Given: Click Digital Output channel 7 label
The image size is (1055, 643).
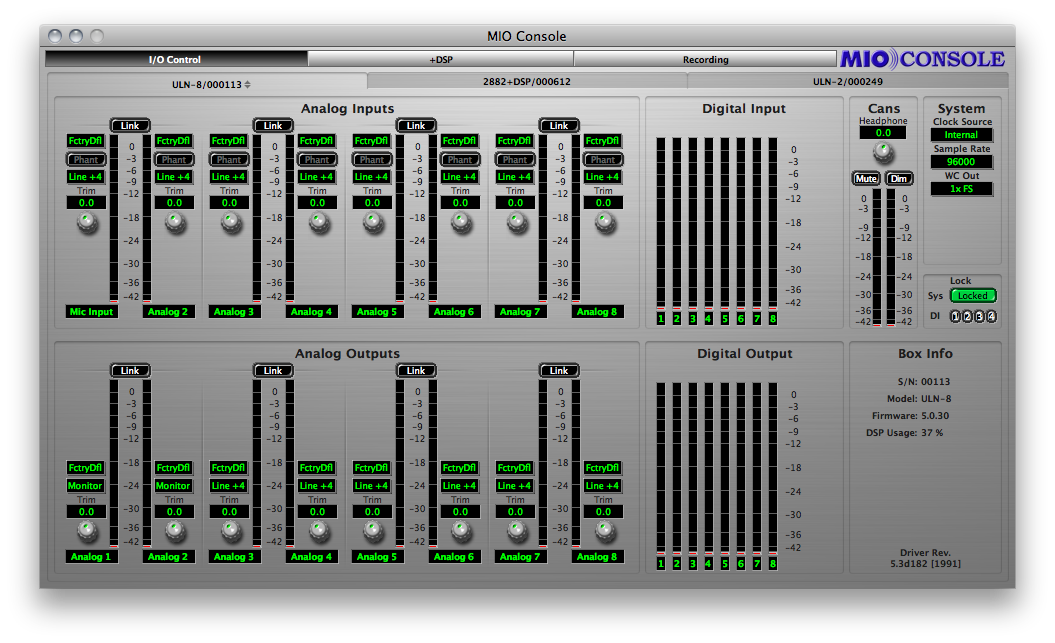Looking at the screenshot, I should [757, 564].
